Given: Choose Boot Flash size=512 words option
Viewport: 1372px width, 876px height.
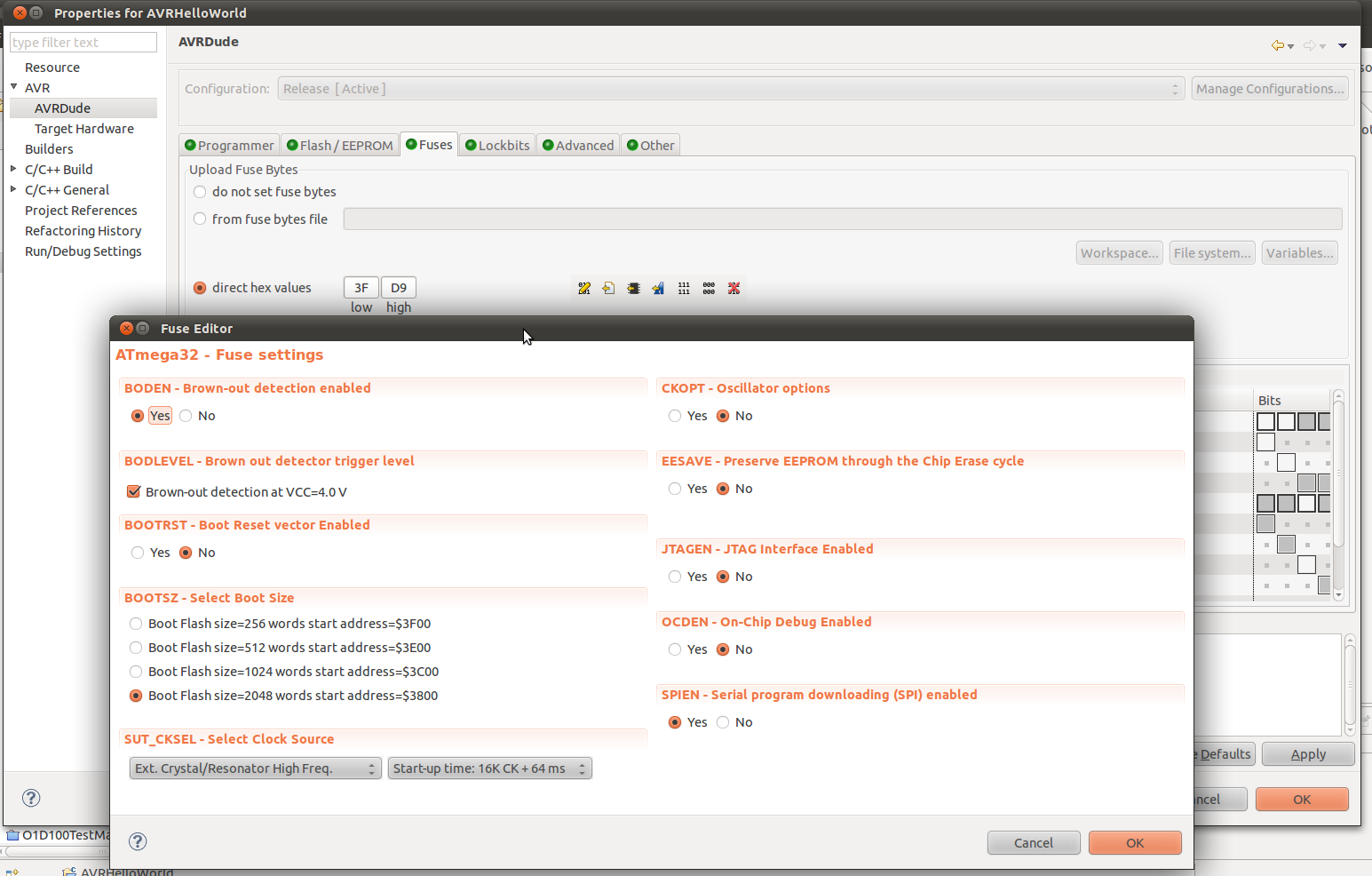Looking at the screenshot, I should point(136,648).
